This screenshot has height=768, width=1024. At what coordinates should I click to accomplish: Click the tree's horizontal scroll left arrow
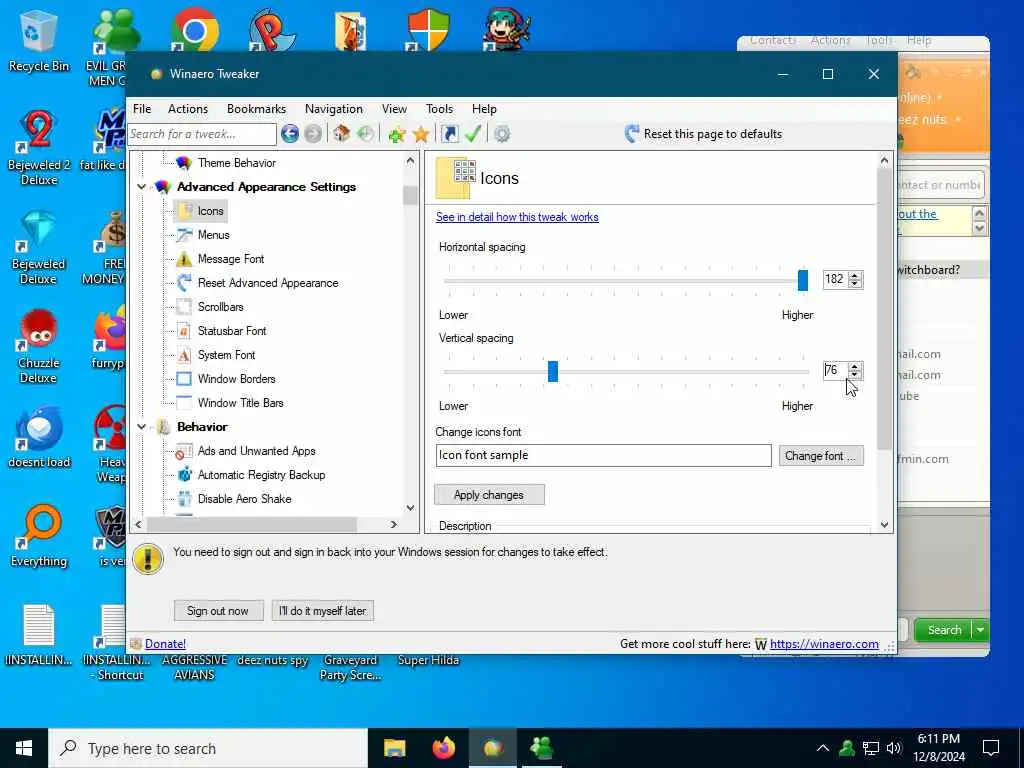click(138, 524)
